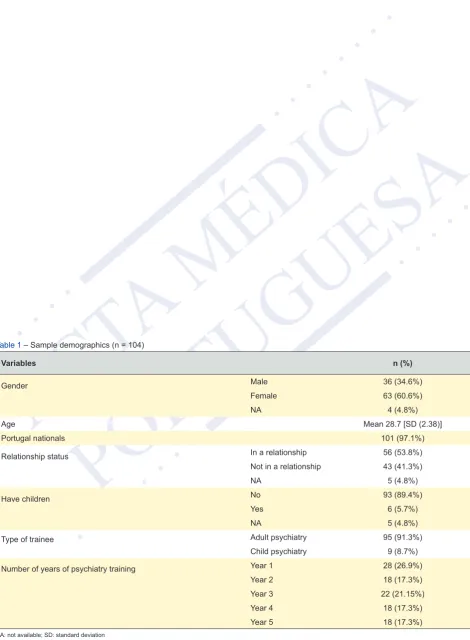Click the Year 4 cell
This screenshot has height=640, width=470.
[x=262, y=608]
